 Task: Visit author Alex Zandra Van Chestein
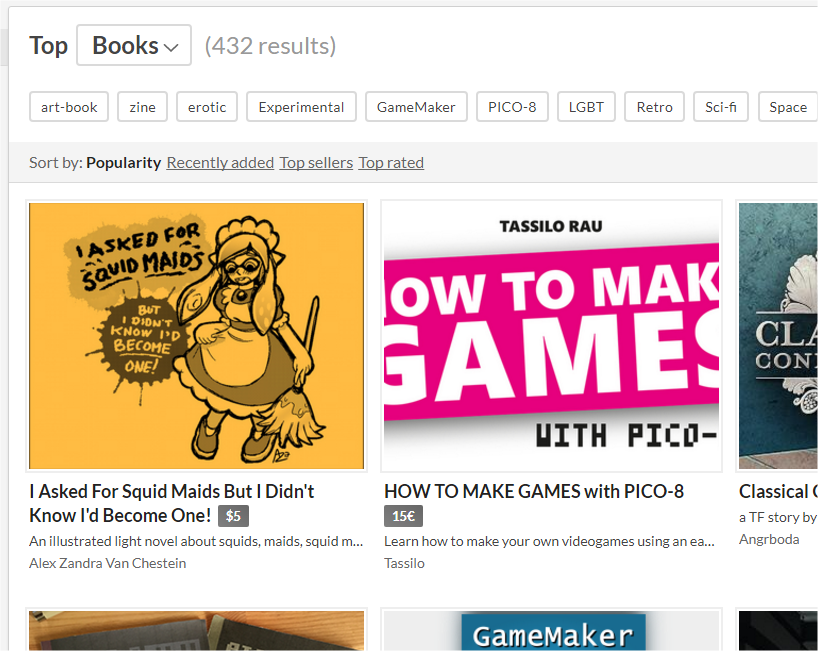click(x=107, y=563)
